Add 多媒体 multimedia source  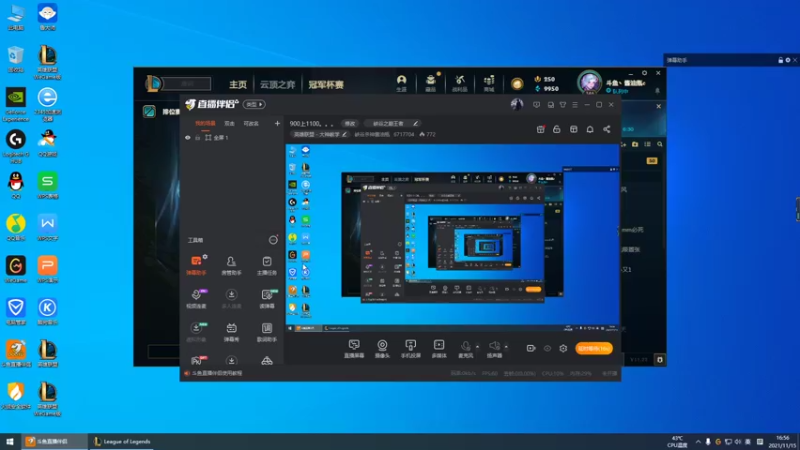coord(439,349)
